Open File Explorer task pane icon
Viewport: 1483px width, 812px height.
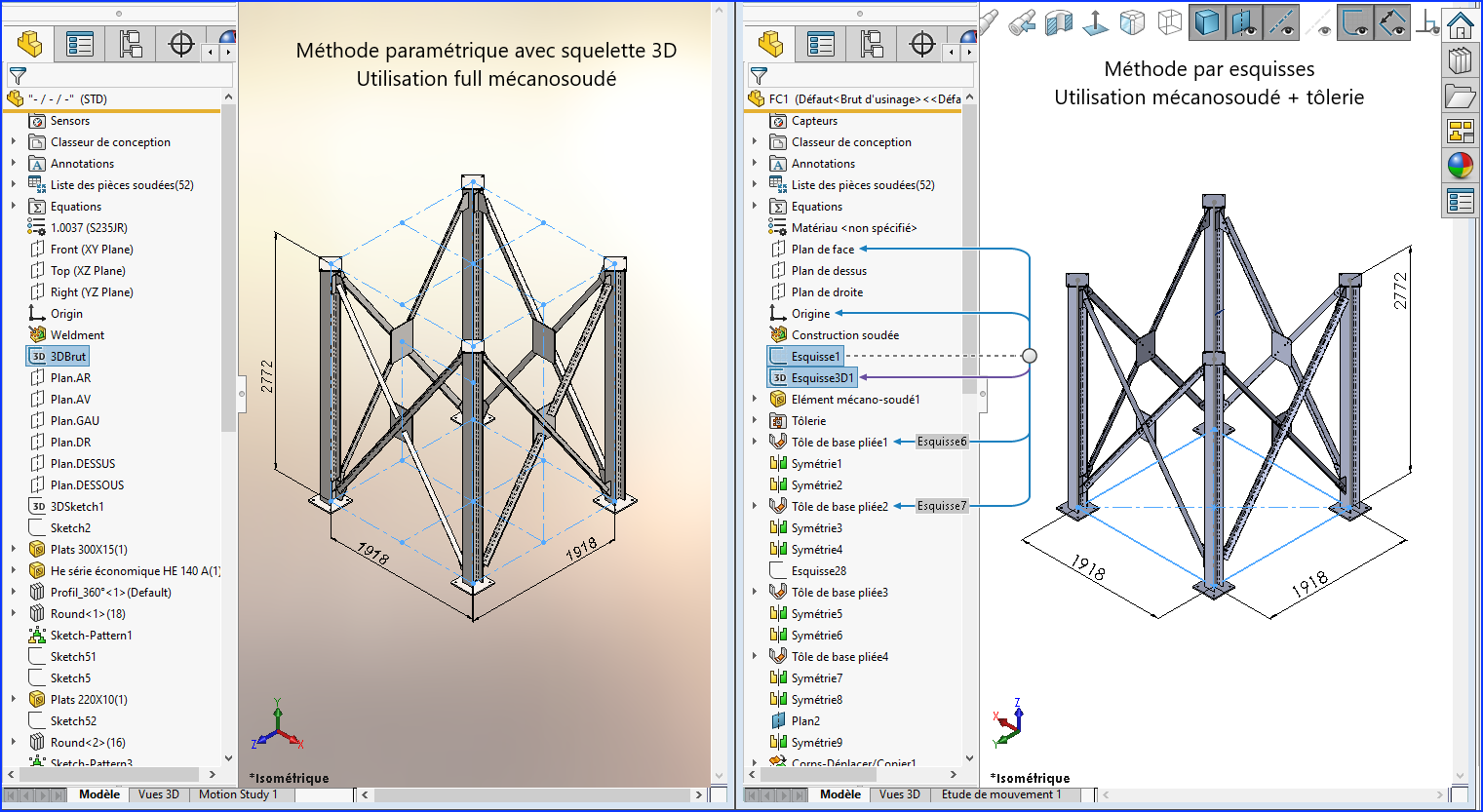pyautogui.click(x=1461, y=96)
